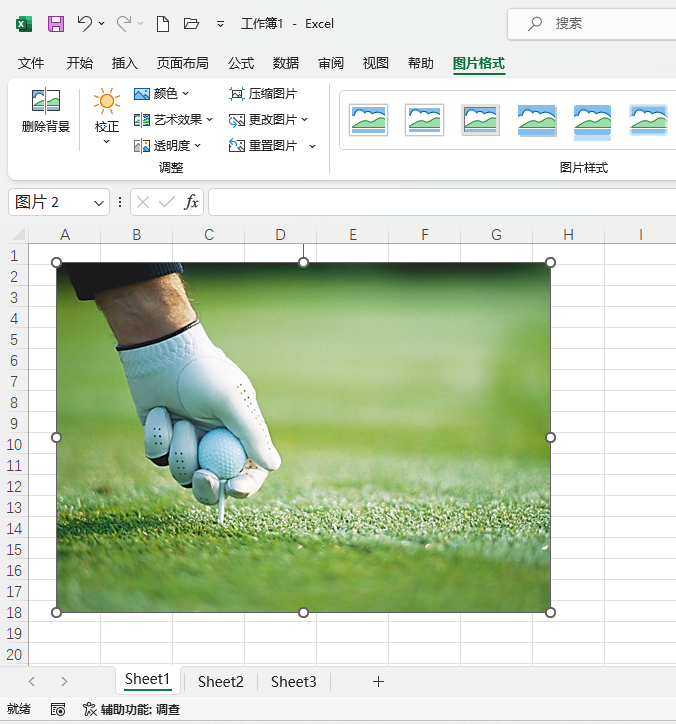This screenshot has height=724, width=676.
Task: Click the macro recording status bar icon
Action: pyautogui.click(x=58, y=709)
